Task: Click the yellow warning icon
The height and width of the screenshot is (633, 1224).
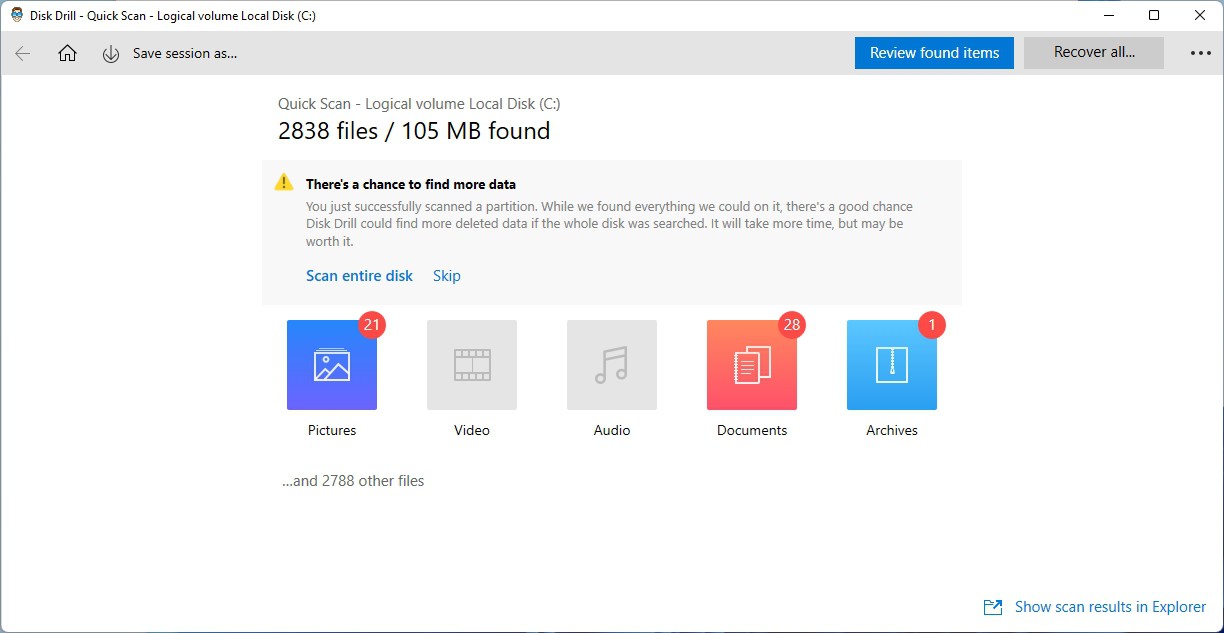Action: coord(285,183)
